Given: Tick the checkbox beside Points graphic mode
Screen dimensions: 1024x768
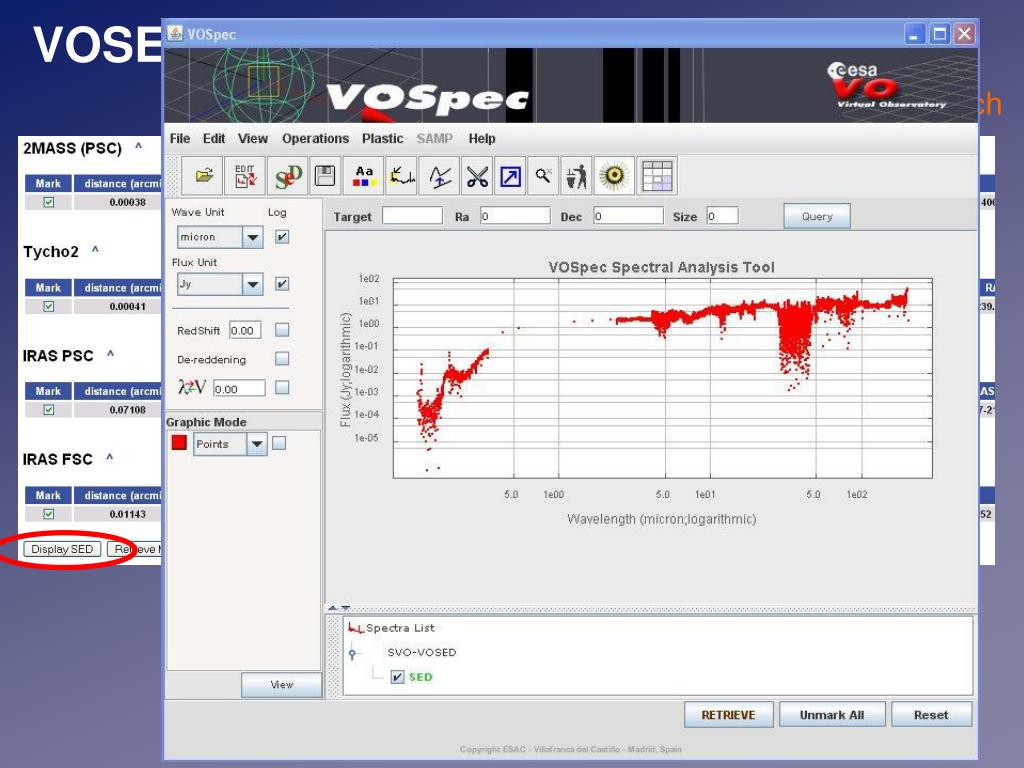Looking at the screenshot, I should [279, 443].
